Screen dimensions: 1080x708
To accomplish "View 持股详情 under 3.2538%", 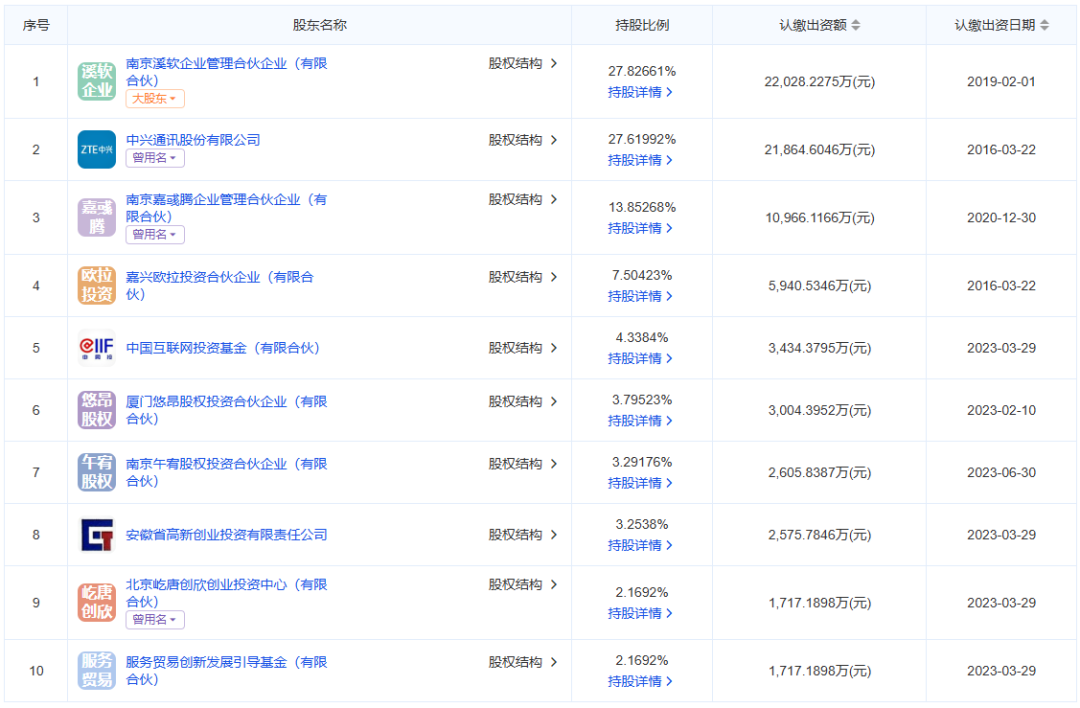I will 640,545.
